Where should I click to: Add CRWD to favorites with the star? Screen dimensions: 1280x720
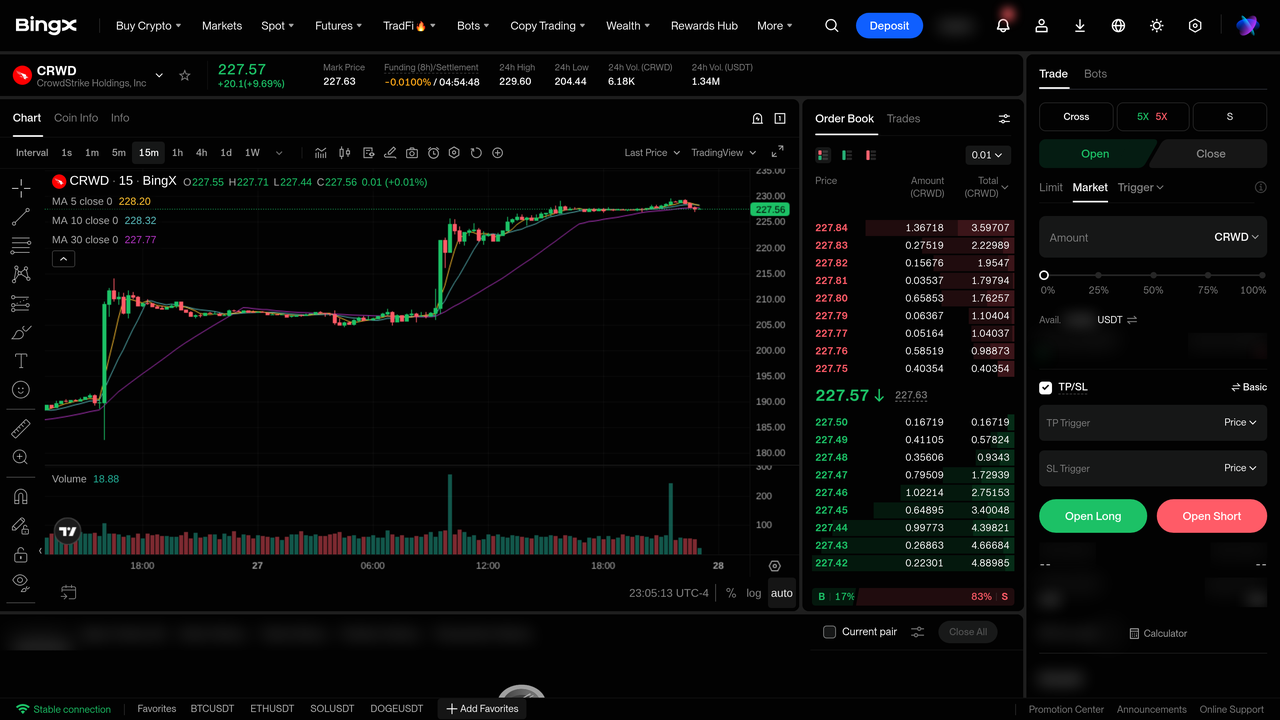185,76
